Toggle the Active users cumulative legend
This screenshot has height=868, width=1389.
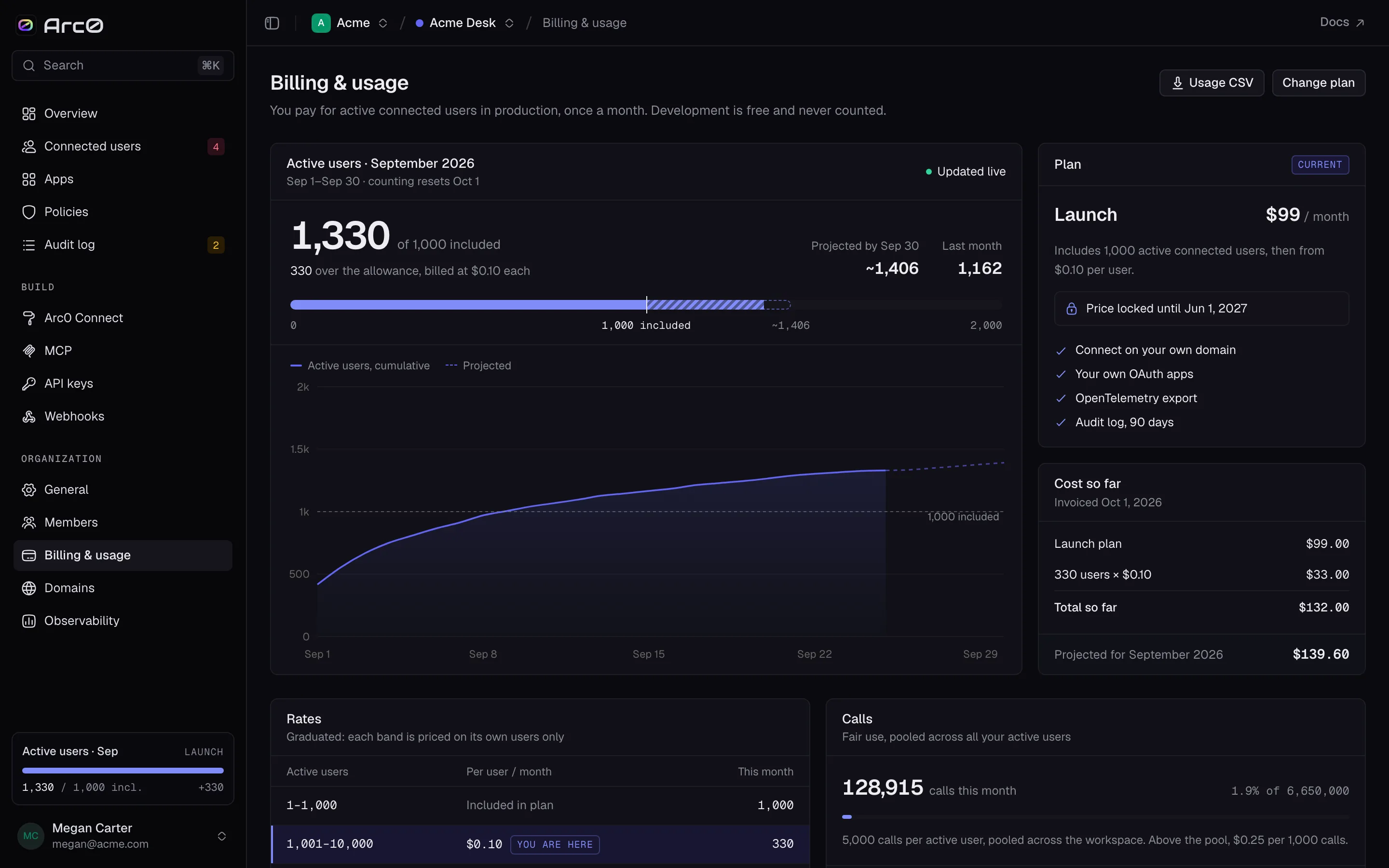360,366
